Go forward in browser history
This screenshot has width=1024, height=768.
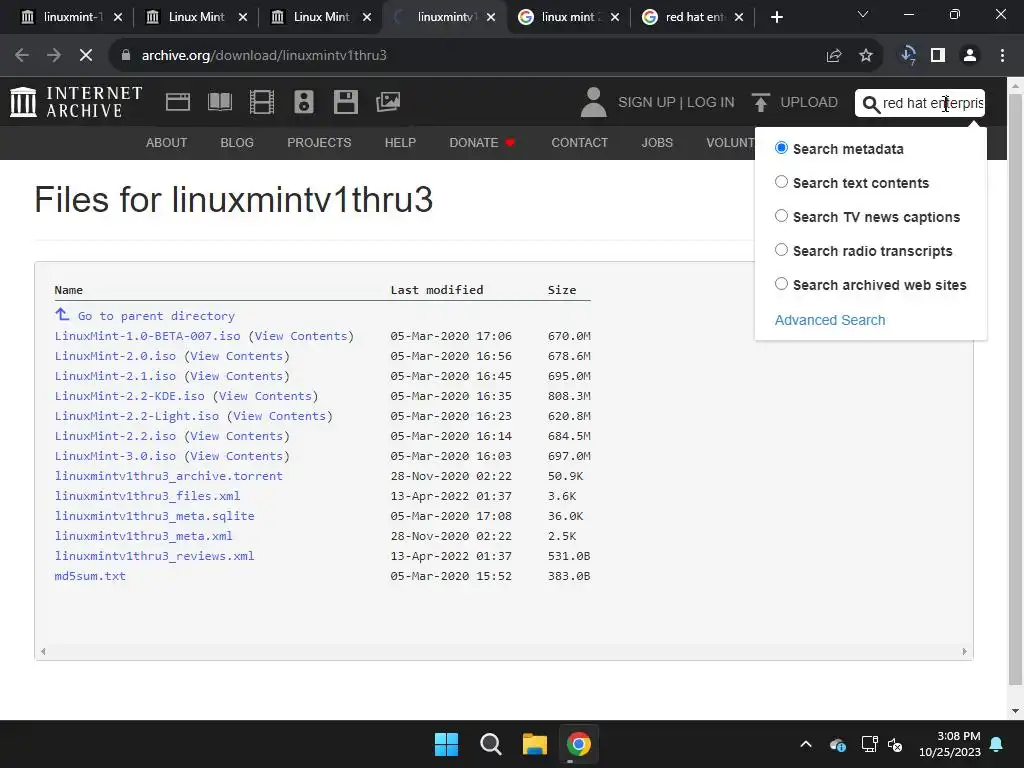[x=54, y=56]
